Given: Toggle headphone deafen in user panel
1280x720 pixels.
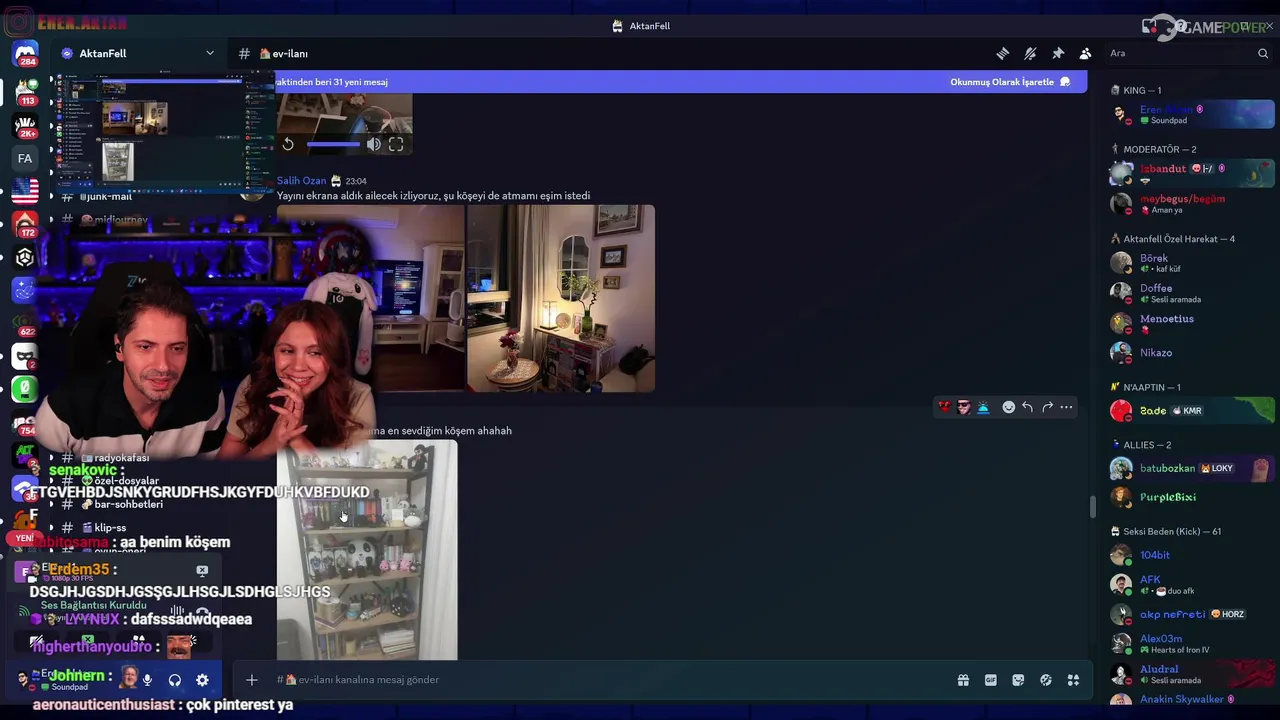Looking at the screenshot, I should [x=175, y=680].
